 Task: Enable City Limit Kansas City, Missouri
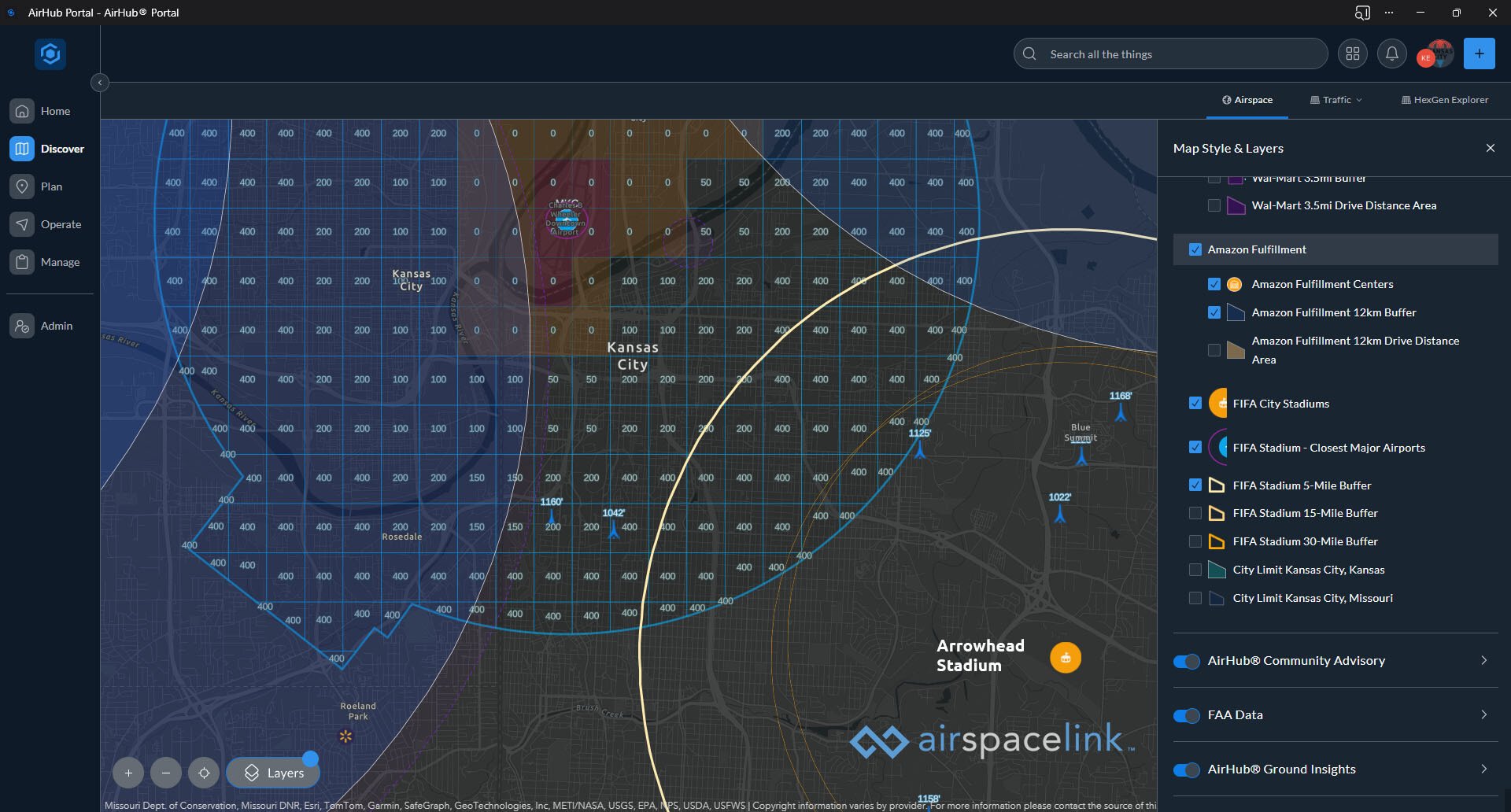[1195, 598]
